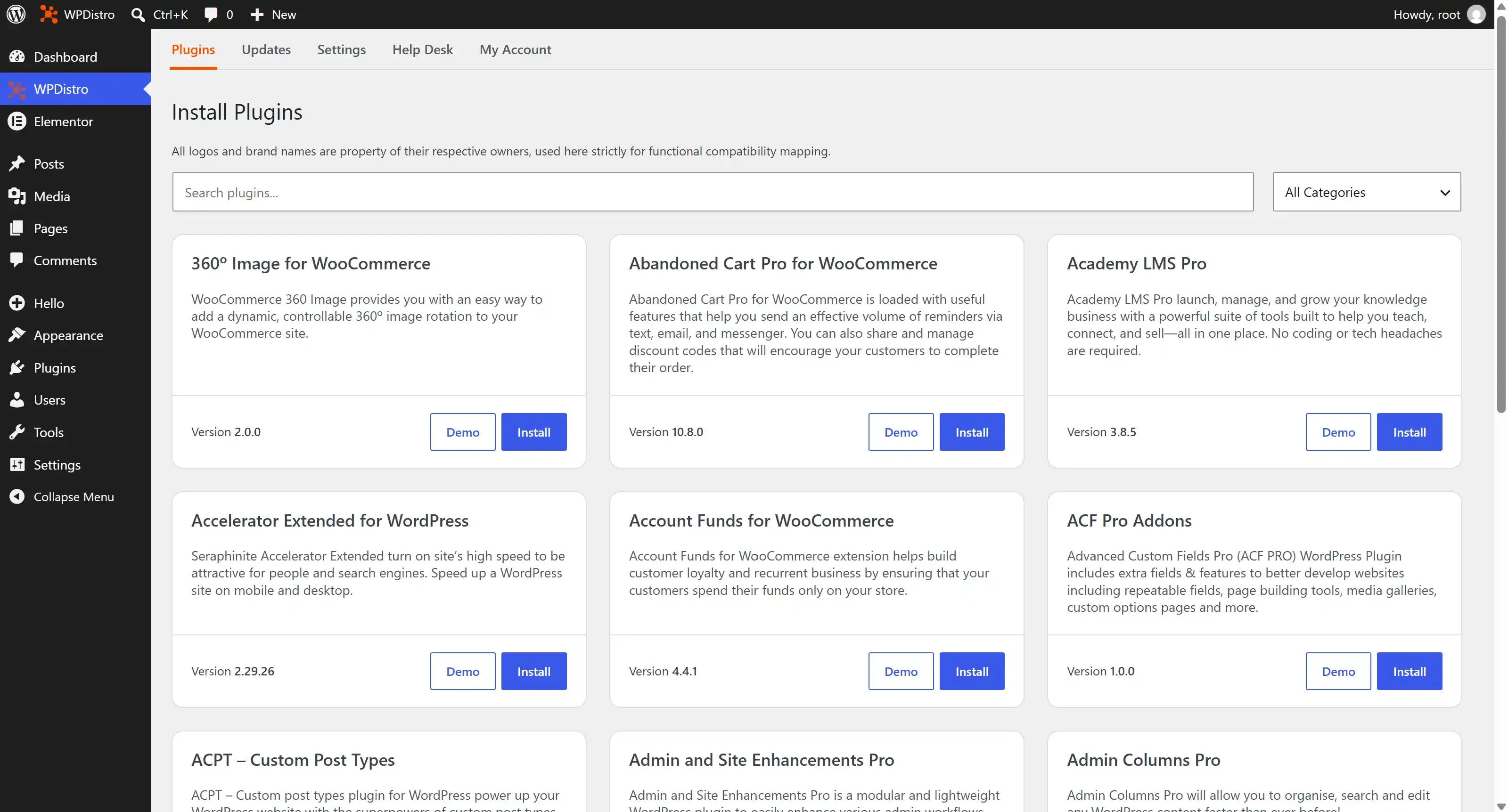This screenshot has width=1508, height=812.
Task: Click "Howdy, root" account text
Action: [x=1426, y=15]
